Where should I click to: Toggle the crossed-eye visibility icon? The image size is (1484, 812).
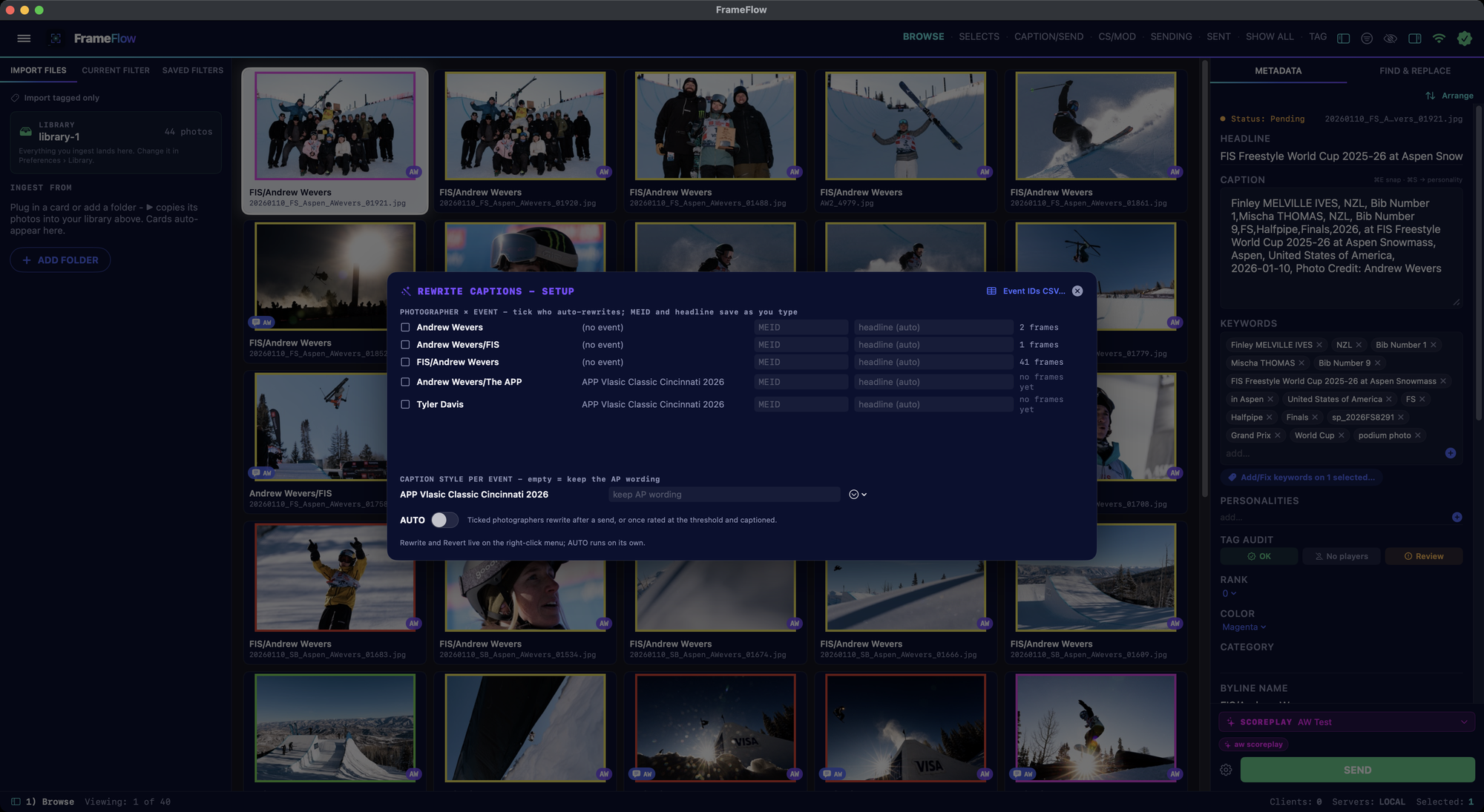[x=1391, y=39]
